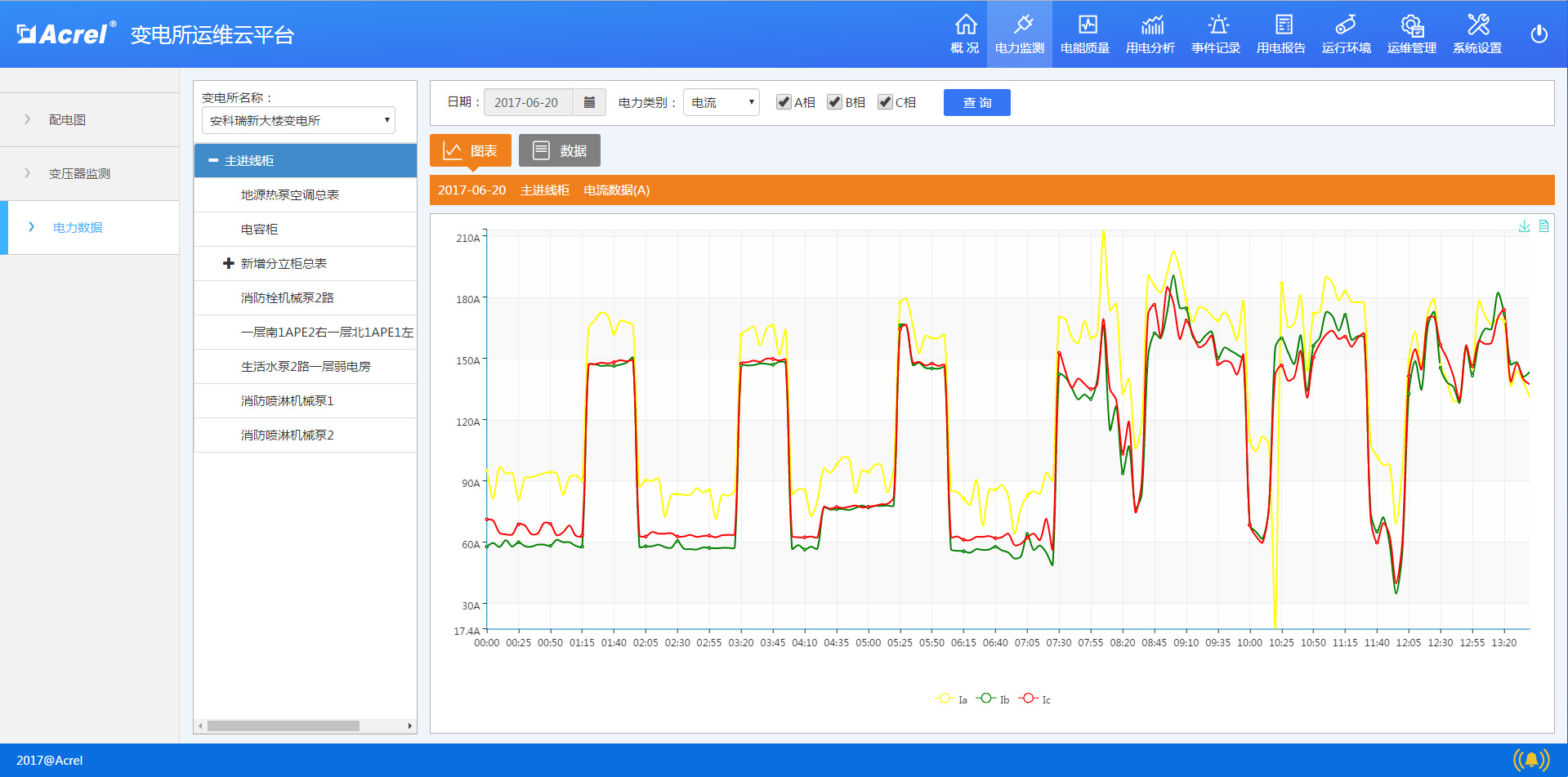Viewport: 1568px width, 777px height.
Task: Uncheck the A相 phase checkbox
Action: (x=784, y=102)
